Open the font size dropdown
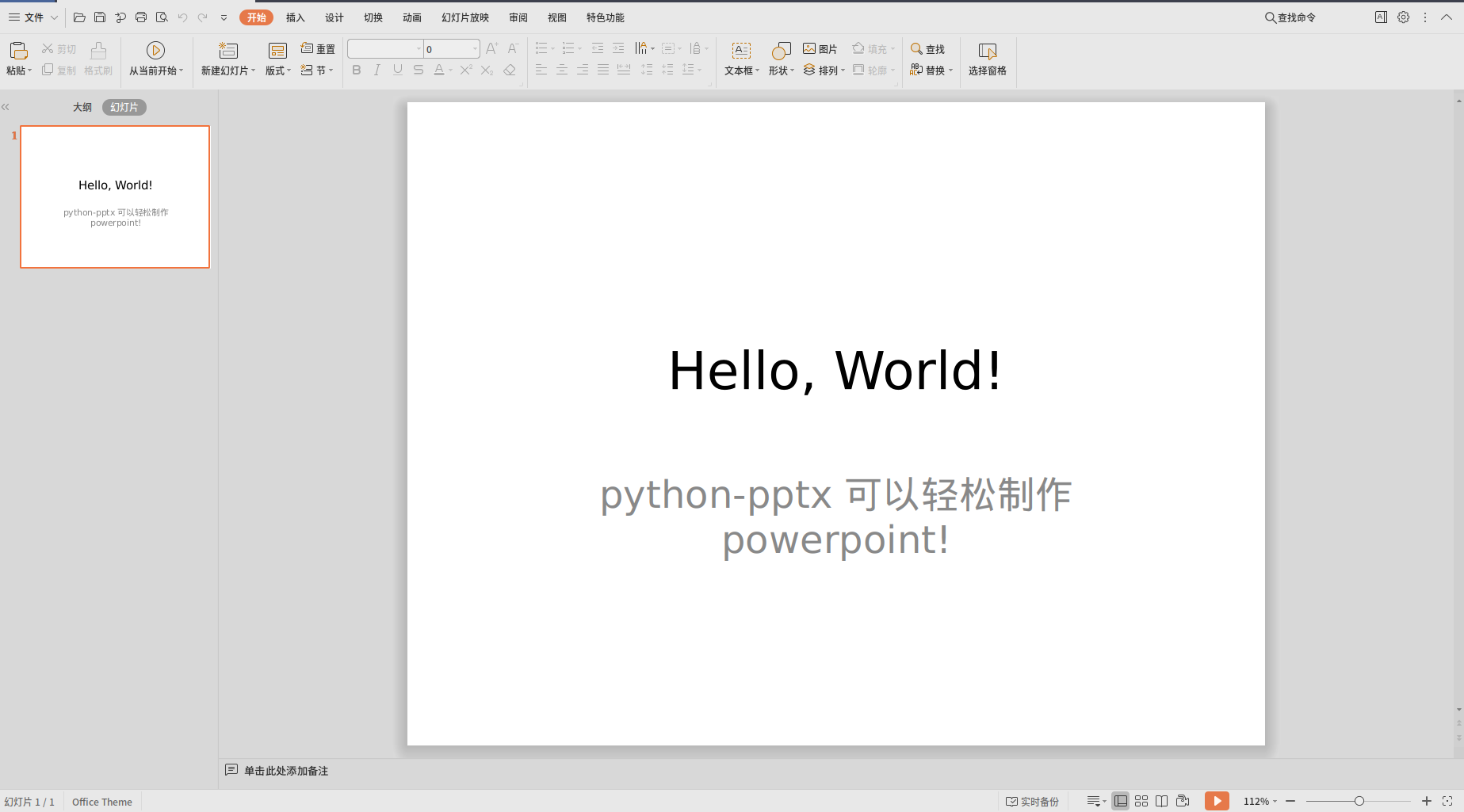The width and height of the screenshot is (1464, 812). coord(476,49)
